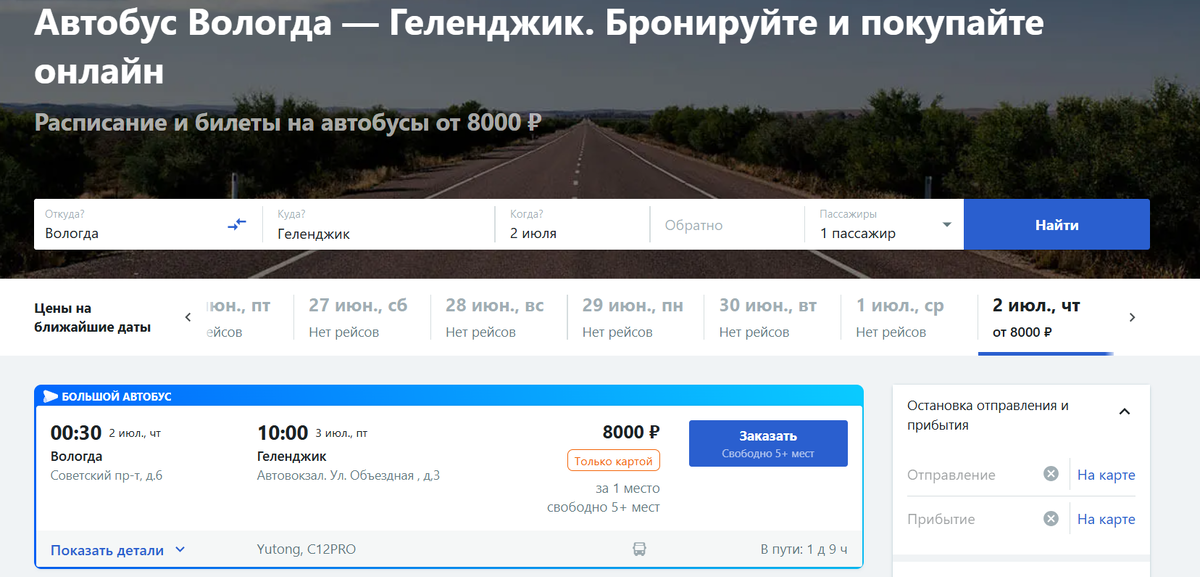Collapse the Остановка отправления и прибытия section
The width and height of the screenshot is (1200, 577).
(1124, 411)
